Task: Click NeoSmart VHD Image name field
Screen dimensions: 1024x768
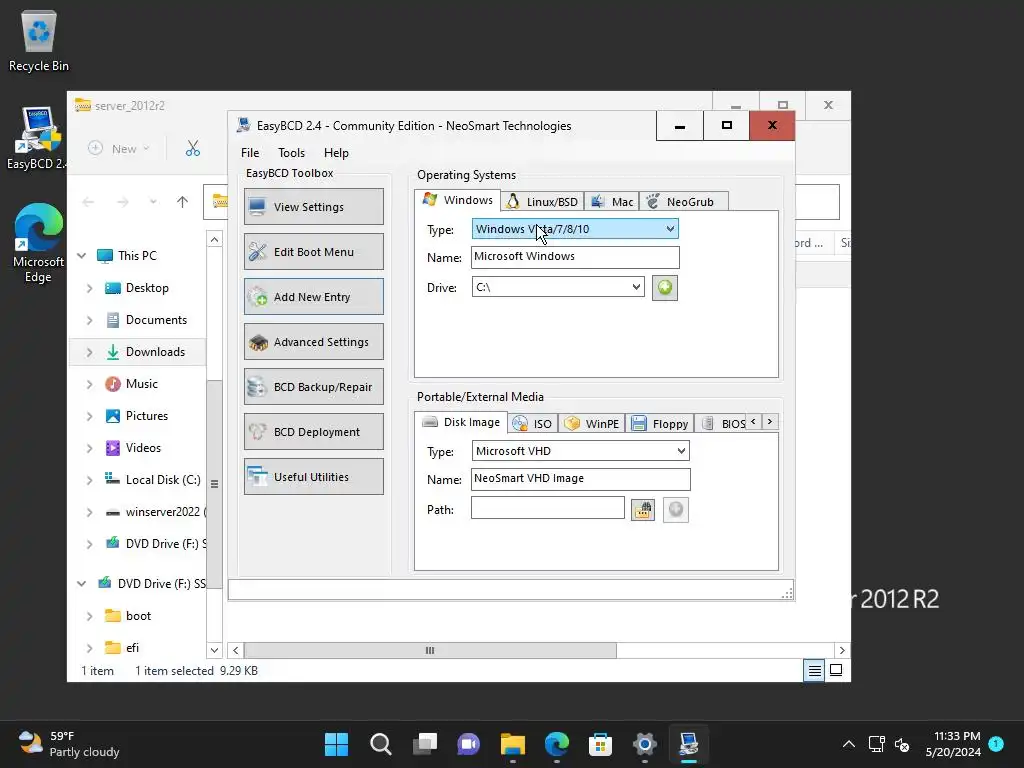Action: [x=580, y=479]
